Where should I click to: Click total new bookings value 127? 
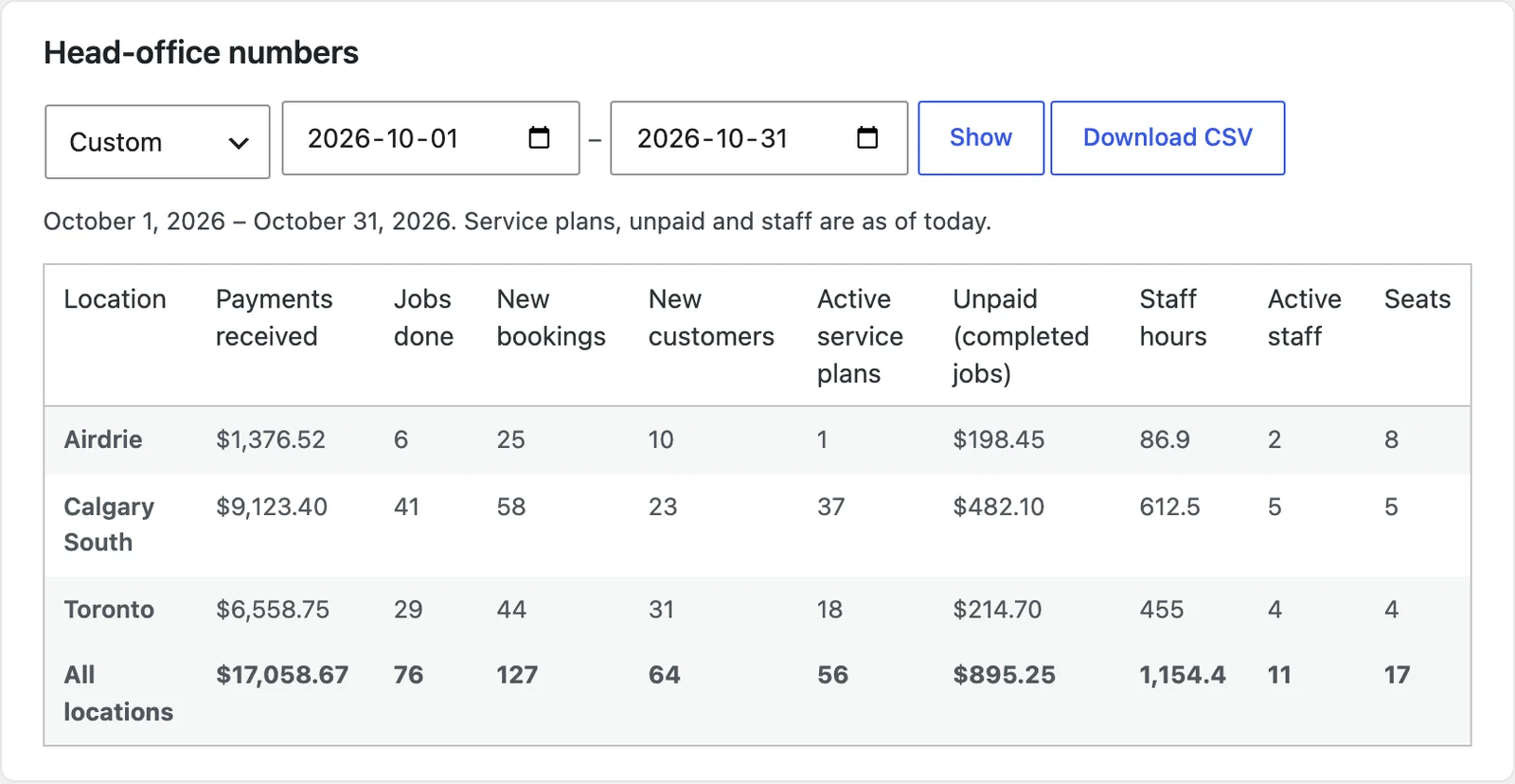[517, 675]
